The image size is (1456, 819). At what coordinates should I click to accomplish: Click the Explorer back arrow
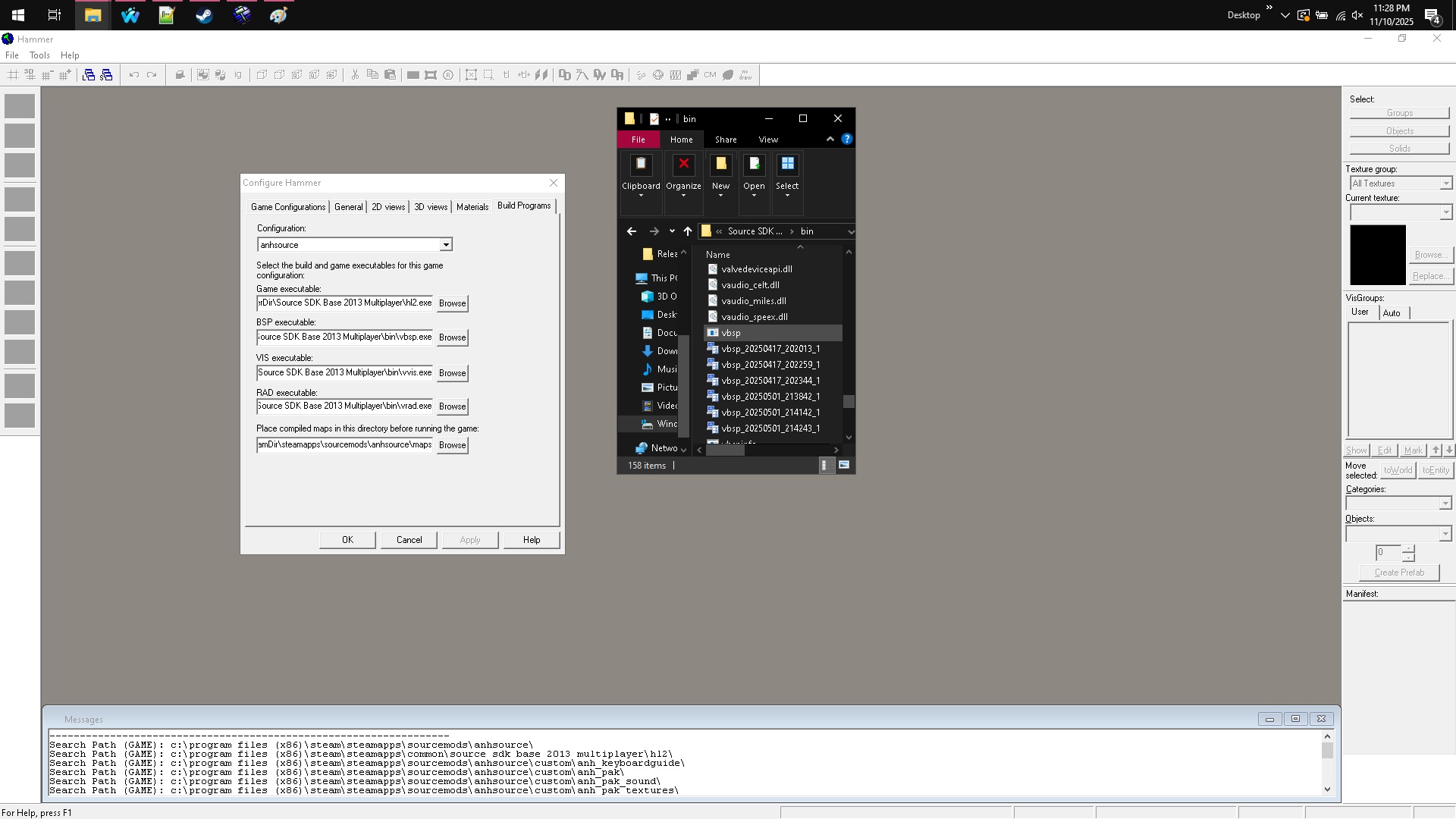(632, 231)
